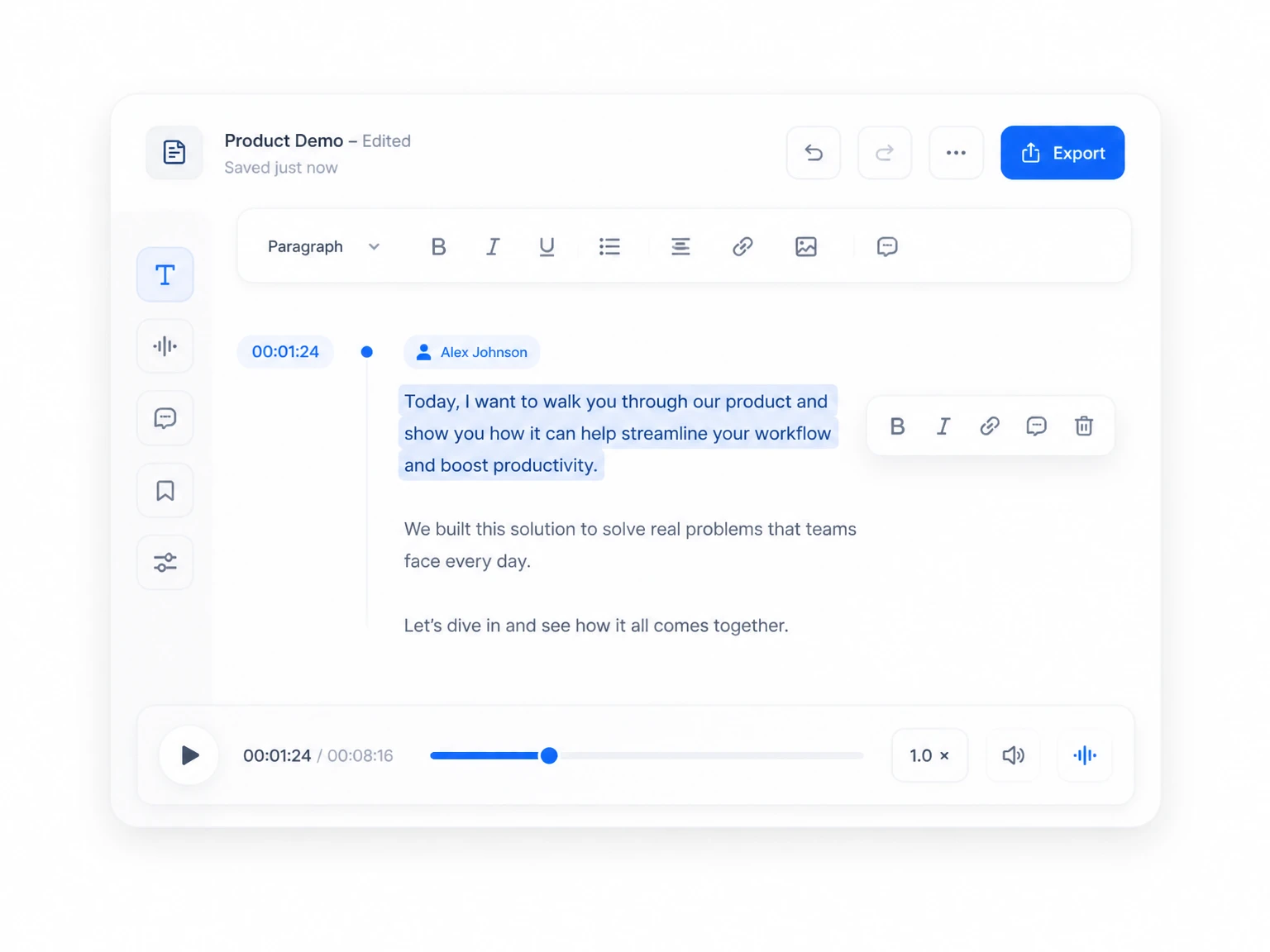Screen dimensions: 1270x952
Task: Toggle bold in the main formatting toolbar
Action: pyautogui.click(x=438, y=246)
